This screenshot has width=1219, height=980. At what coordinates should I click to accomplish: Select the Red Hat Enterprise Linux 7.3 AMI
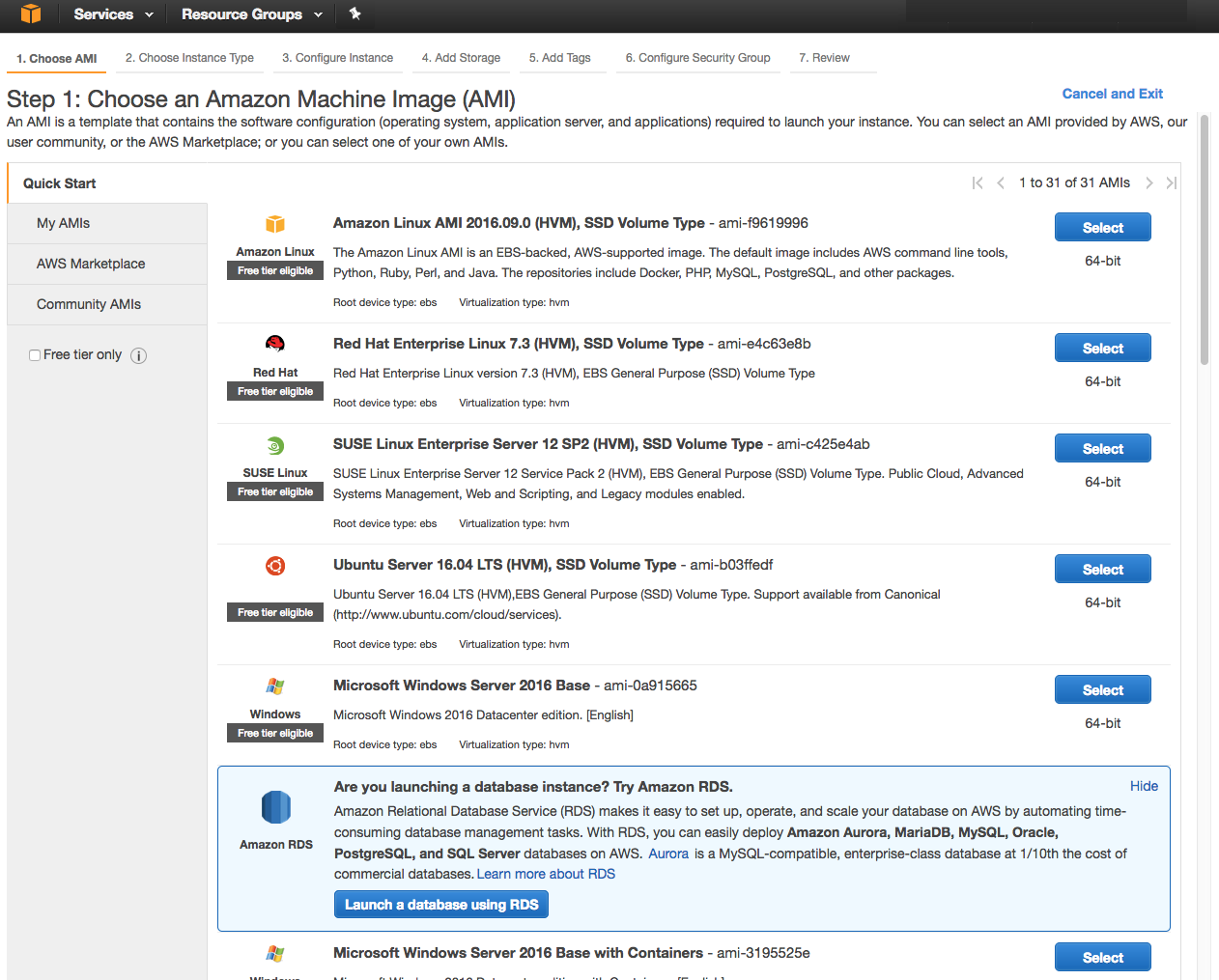pos(1102,349)
